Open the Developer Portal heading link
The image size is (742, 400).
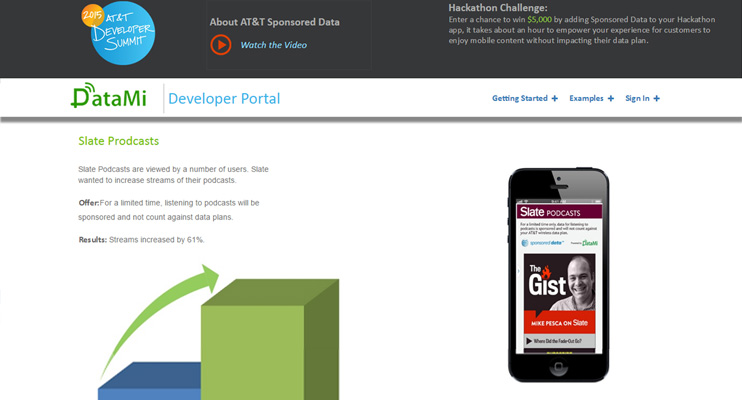224,98
